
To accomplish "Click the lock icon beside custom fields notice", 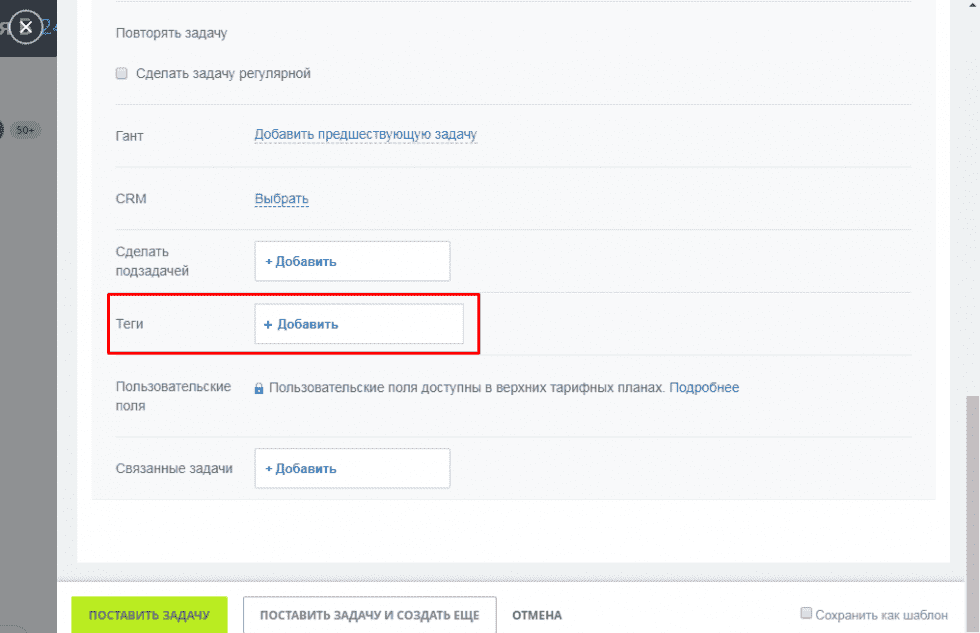I will click(x=259, y=388).
